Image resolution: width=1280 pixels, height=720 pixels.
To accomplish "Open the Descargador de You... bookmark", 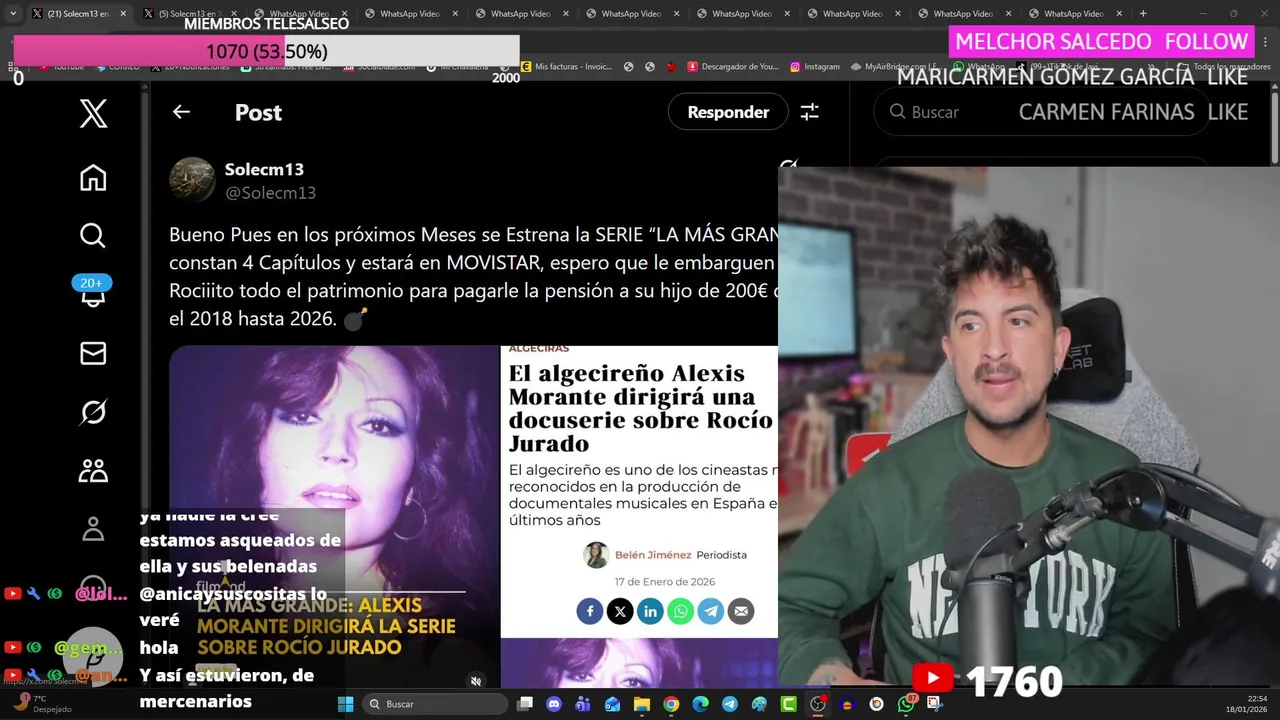I will (x=732, y=66).
